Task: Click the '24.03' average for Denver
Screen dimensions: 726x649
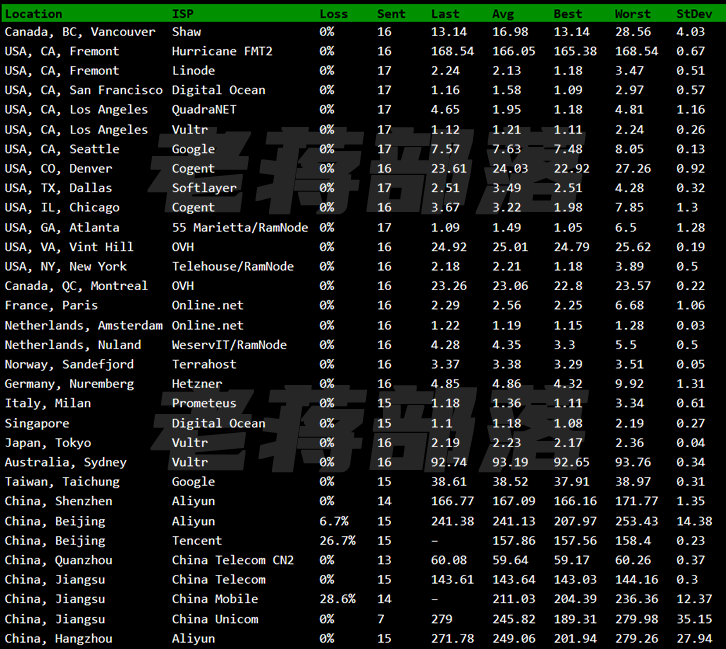Action: click(510, 168)
